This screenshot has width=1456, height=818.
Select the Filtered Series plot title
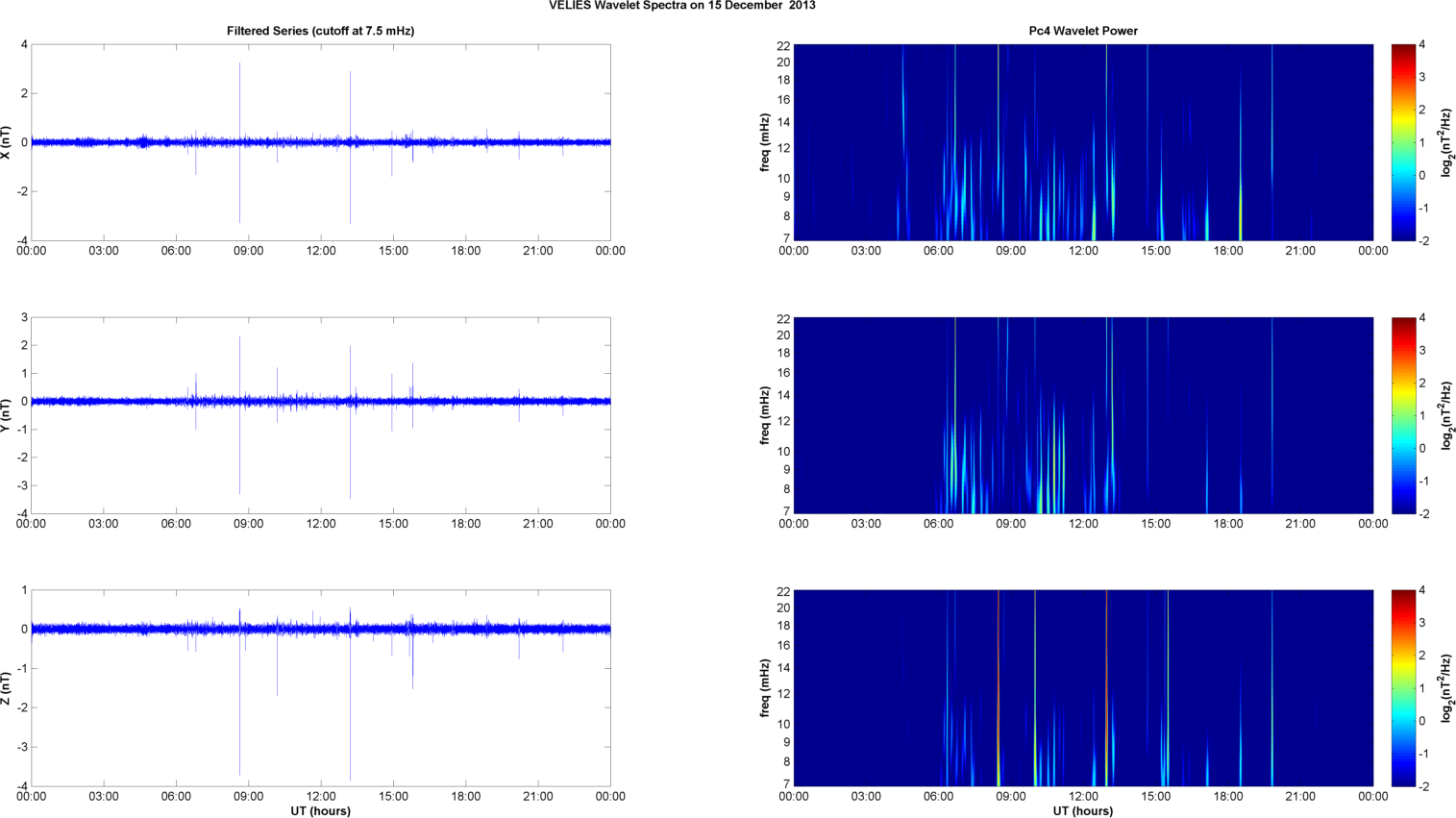click(x=320, y=31)
